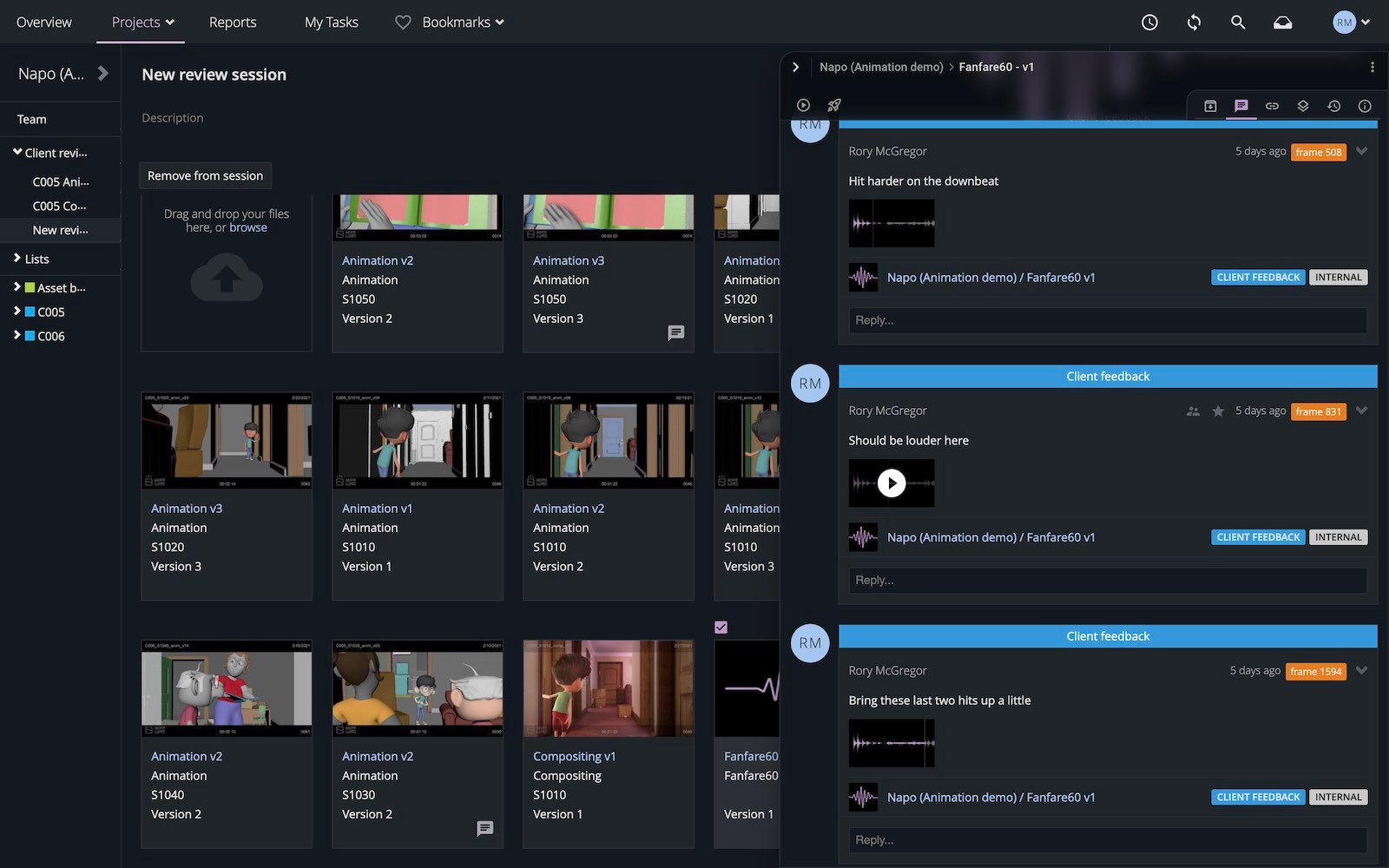
Task: Open the search magnifier in top bar
Action: pyautogui.click(x=1238, y=23)
